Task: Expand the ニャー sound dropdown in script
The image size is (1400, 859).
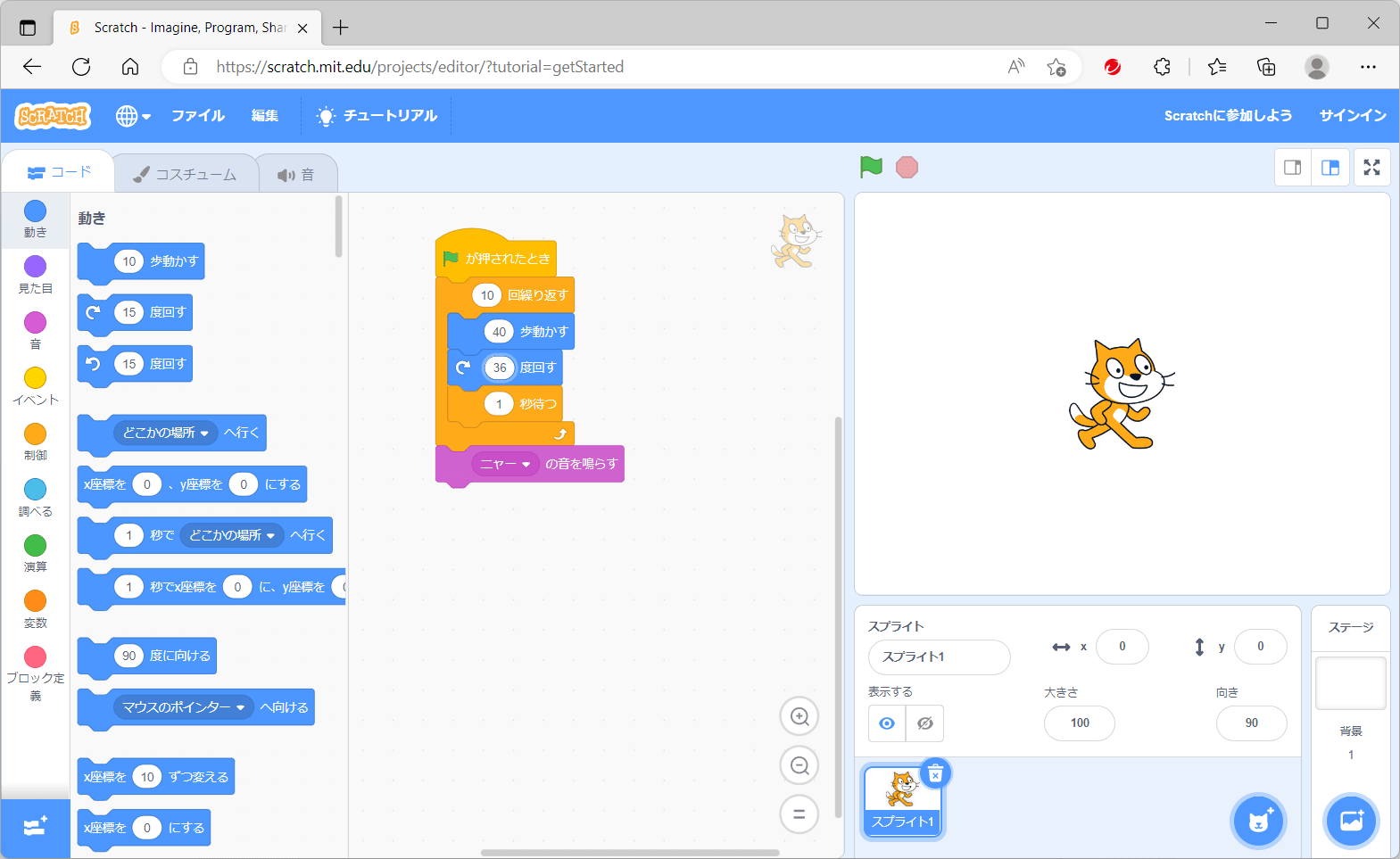Action: coord(526,464)
